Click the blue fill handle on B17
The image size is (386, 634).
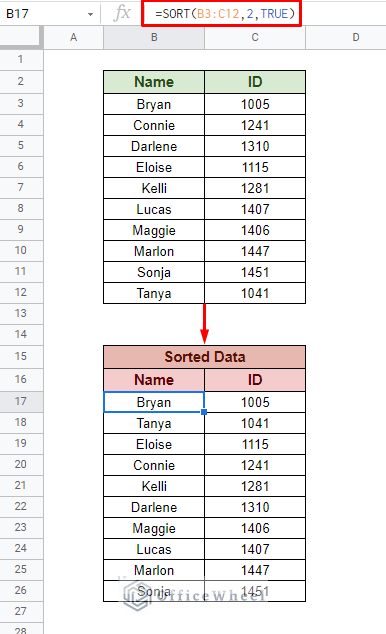pos(204,412)
